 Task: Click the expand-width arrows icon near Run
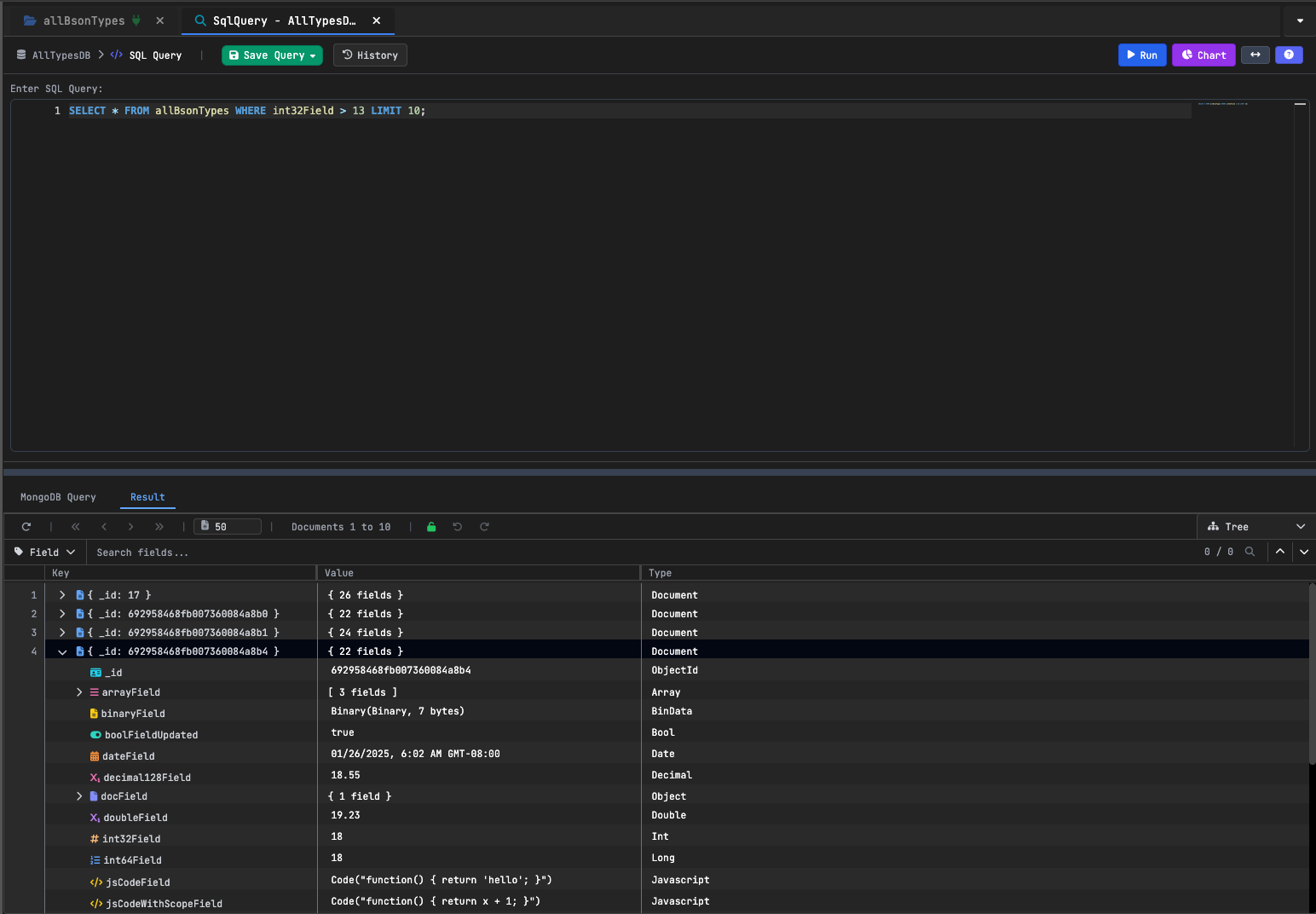[x=1255, y=55]
